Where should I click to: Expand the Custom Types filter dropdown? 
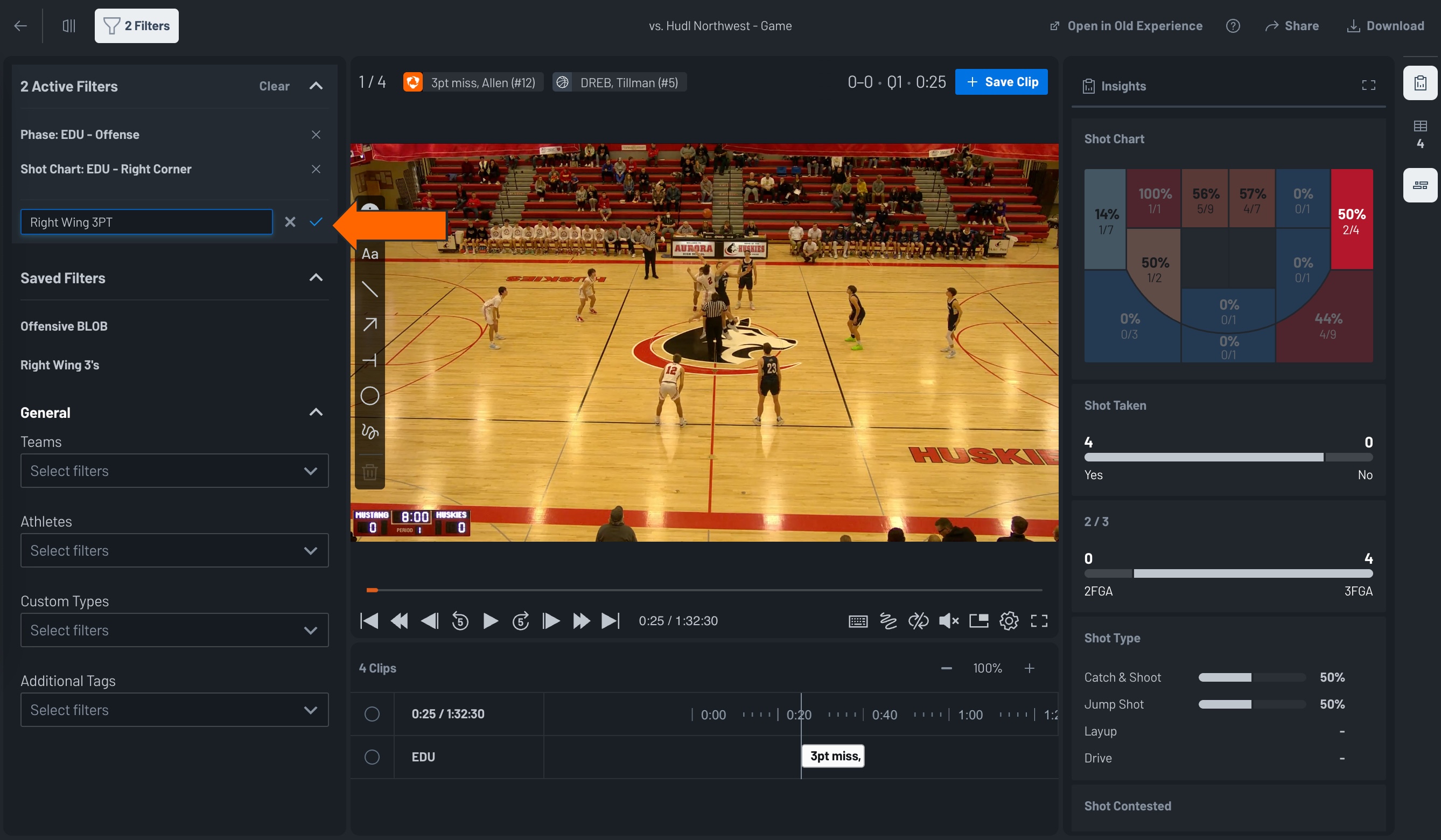[x=174, y=629]
